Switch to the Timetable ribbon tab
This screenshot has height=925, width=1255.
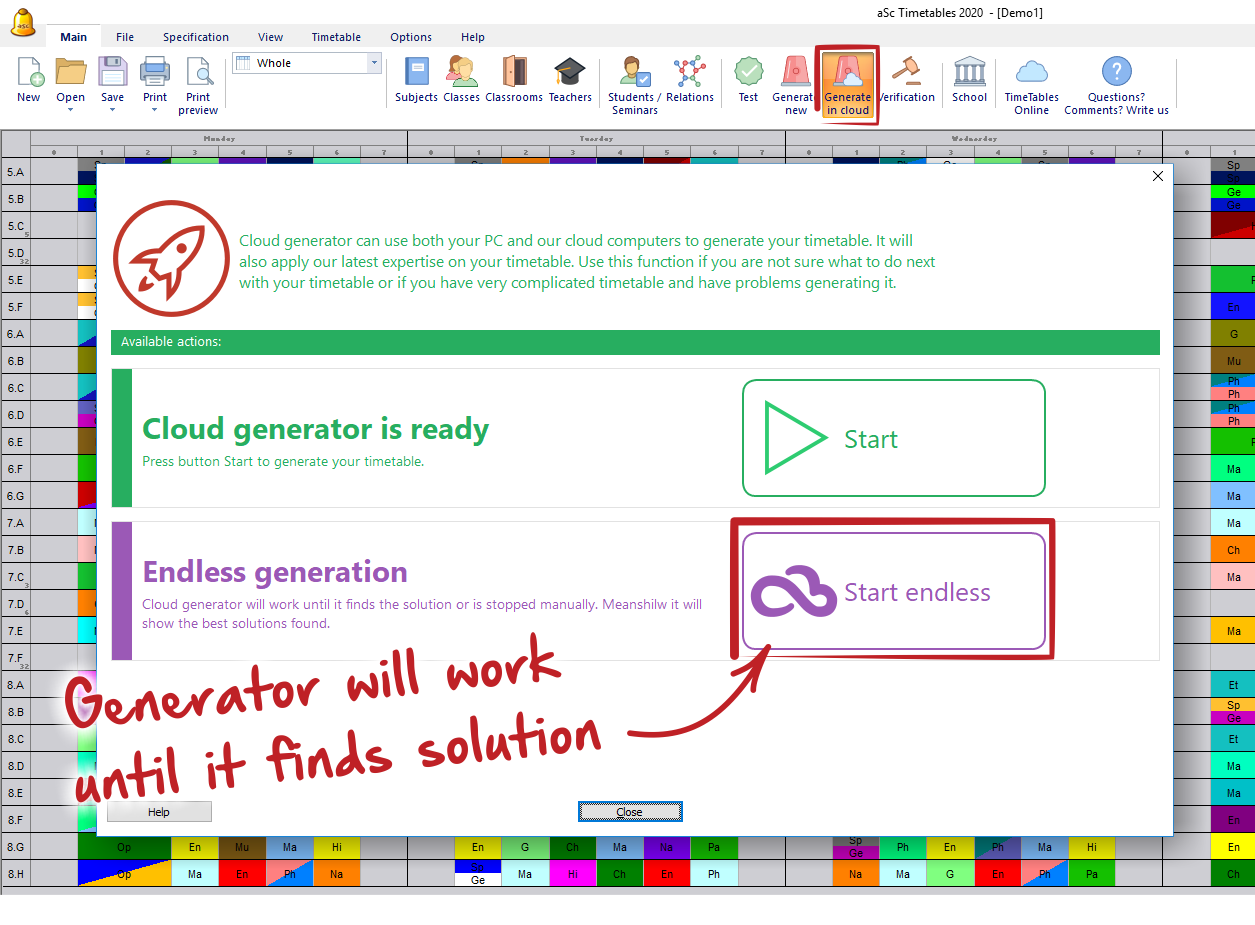336,37
